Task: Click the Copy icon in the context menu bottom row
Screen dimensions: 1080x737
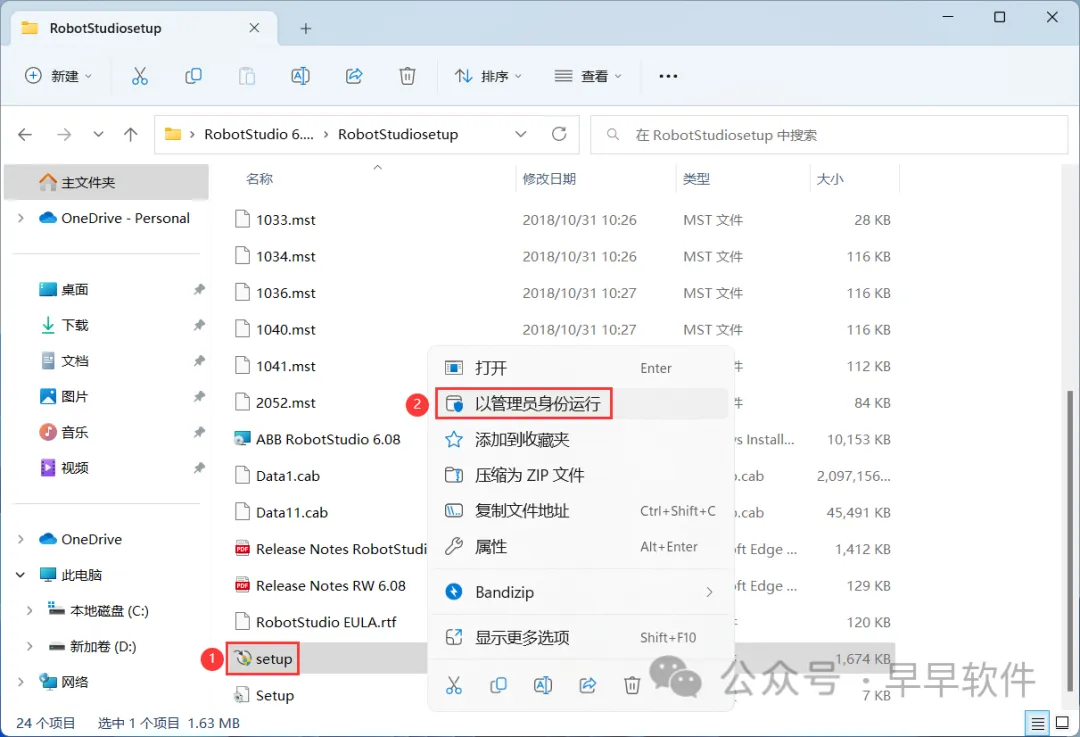Action: [x=498, y=685]
